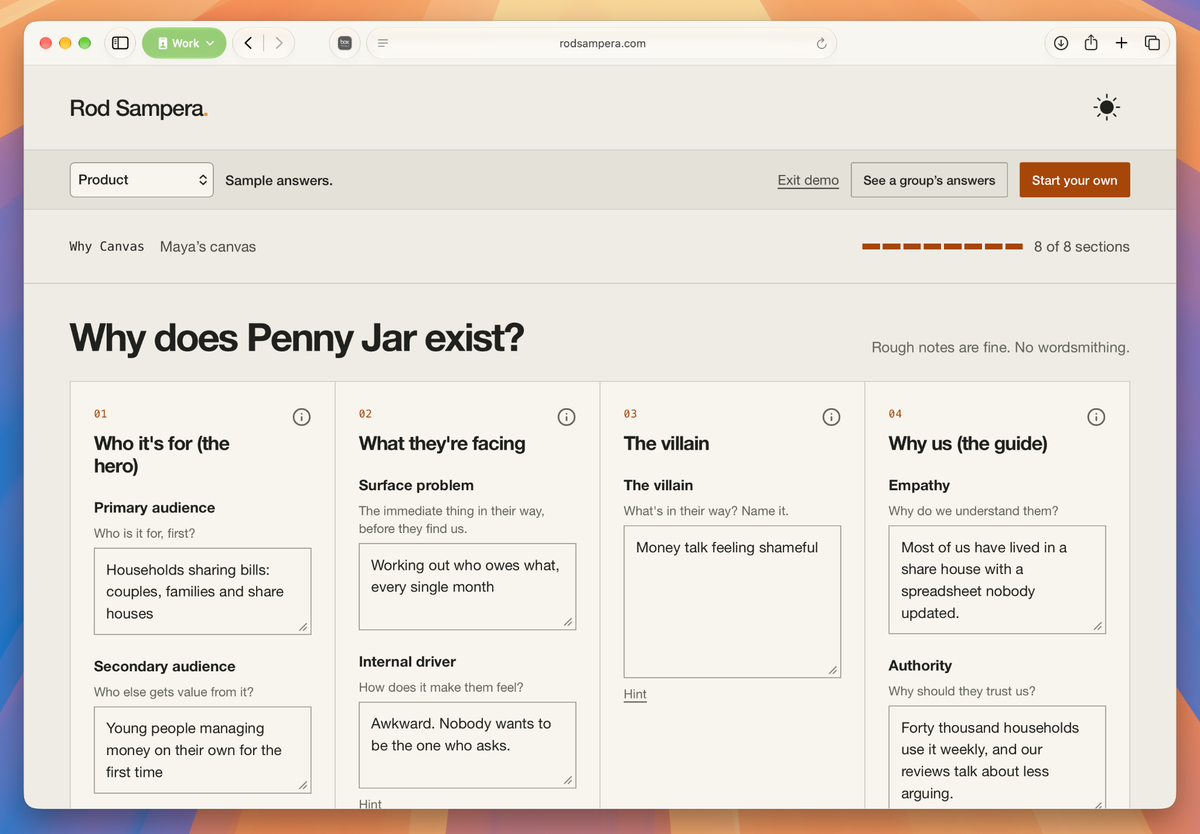1200x834 pixels.
Task: Click the section number 04 label
Action: 895,413
